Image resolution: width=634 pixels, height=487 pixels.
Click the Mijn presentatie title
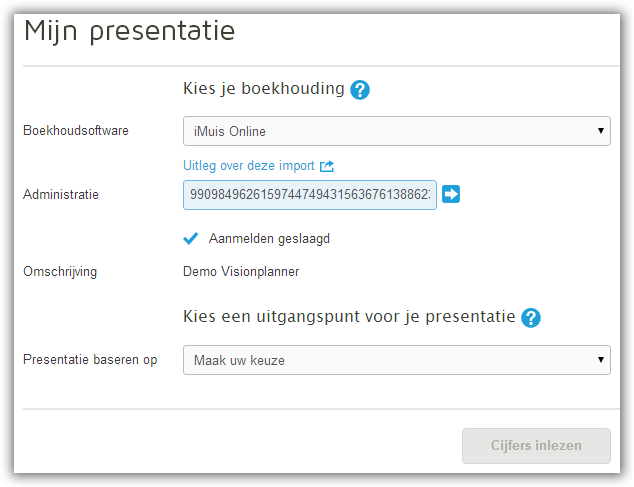click(x=129, y=31)
